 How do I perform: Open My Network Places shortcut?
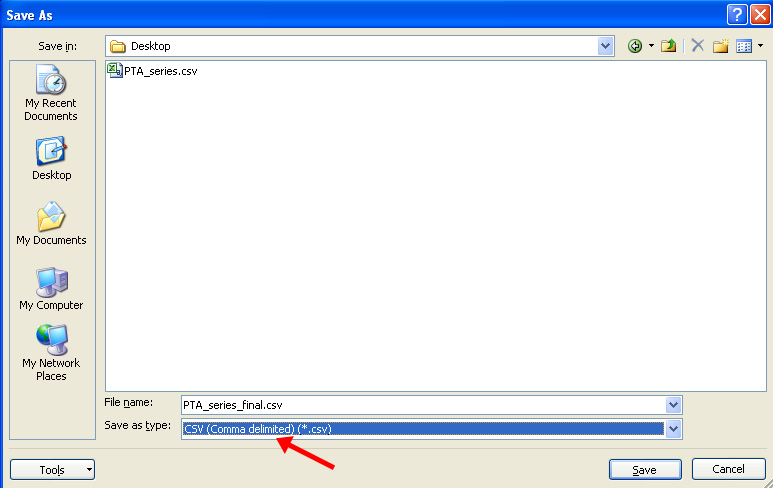(x=51, y=353)
